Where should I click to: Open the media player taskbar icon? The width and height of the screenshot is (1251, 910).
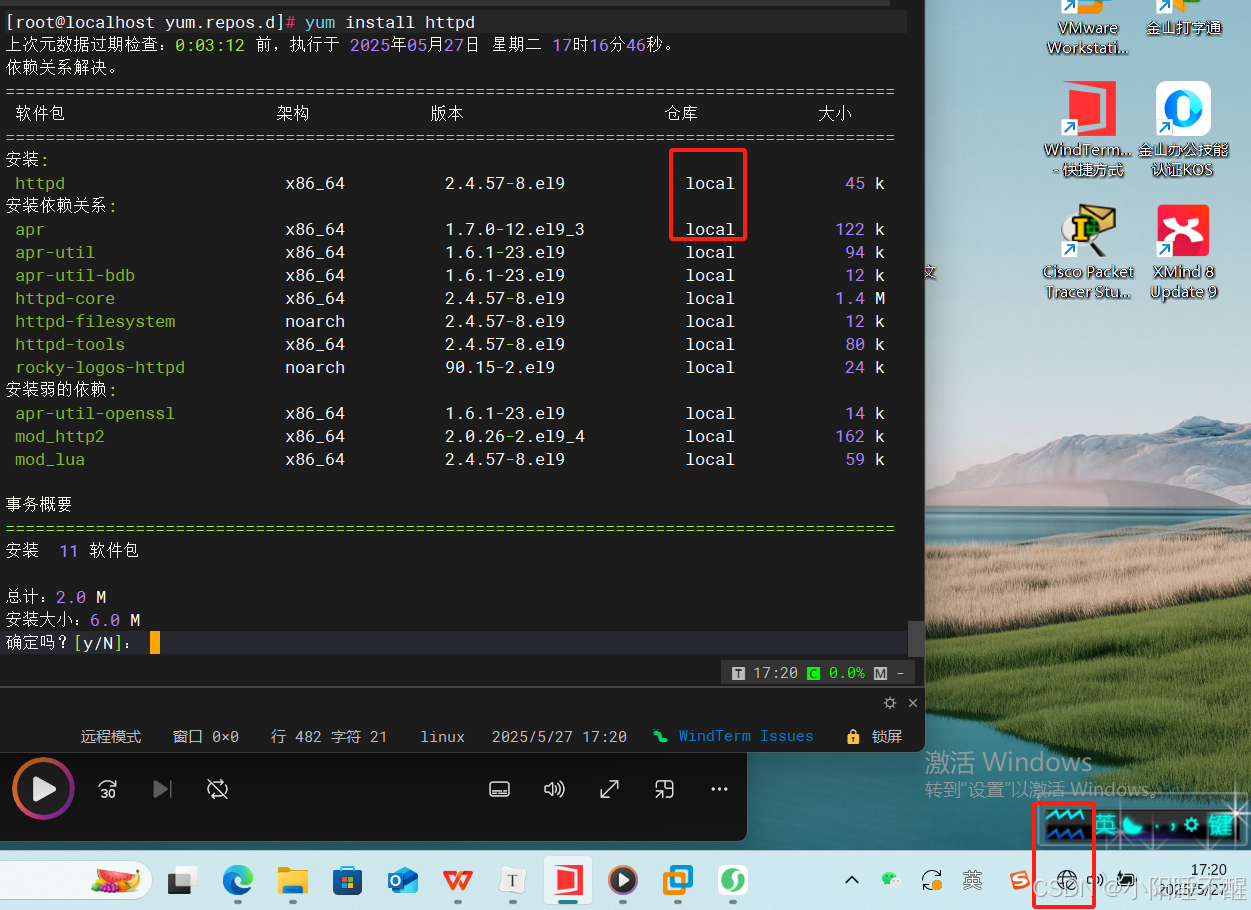point(623,880)
